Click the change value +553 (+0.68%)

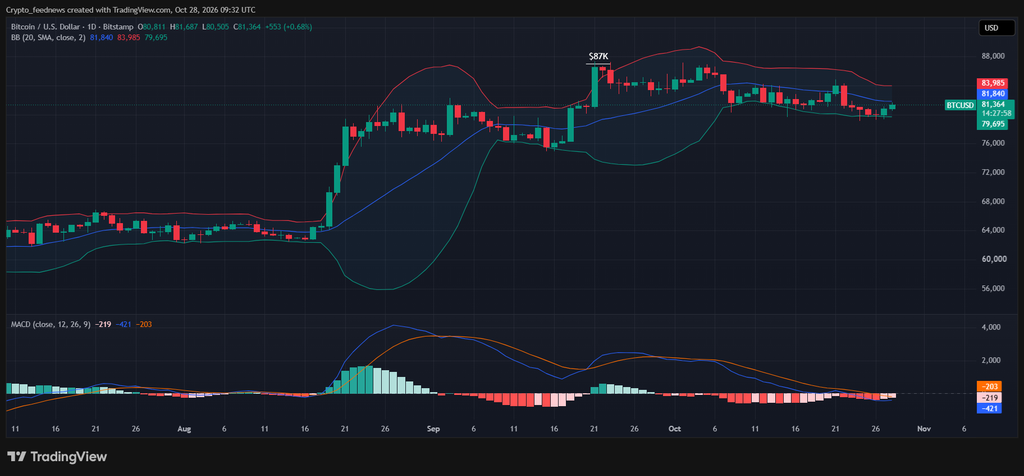[291, 27]
